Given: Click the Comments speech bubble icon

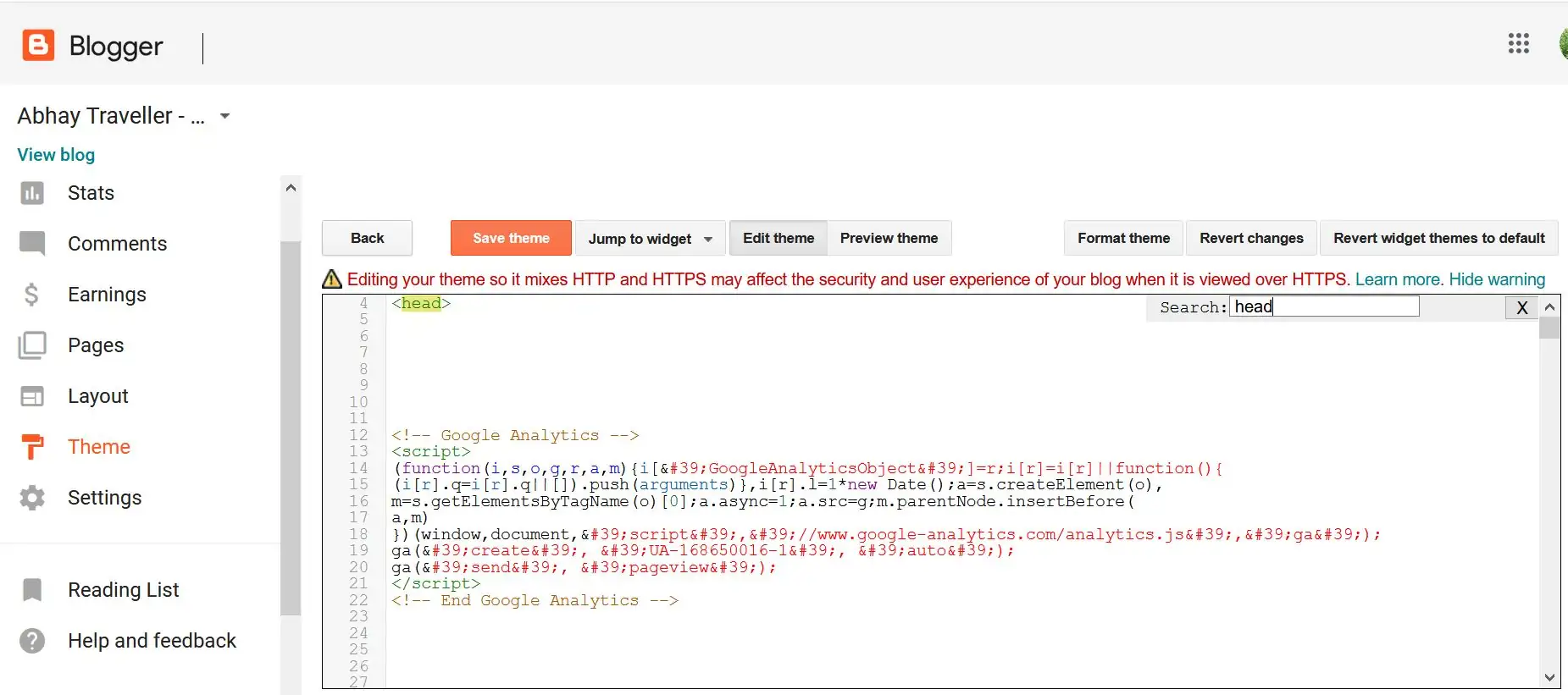Looking at the screenshot, I should pos(32,244).
